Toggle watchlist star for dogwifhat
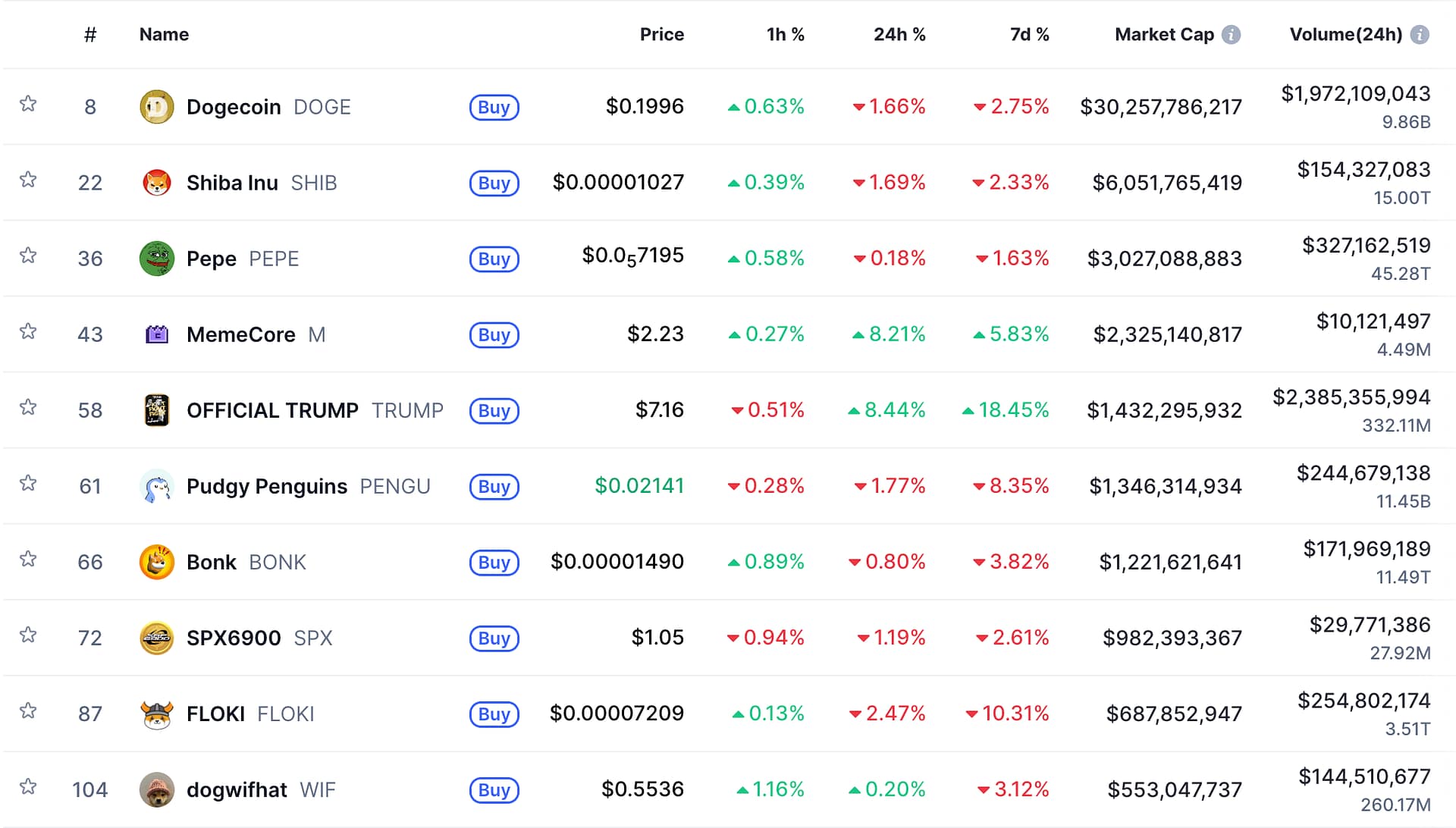Image resolution: width=1456 pixels, height=828 pixels. click(x=28, y=786)
